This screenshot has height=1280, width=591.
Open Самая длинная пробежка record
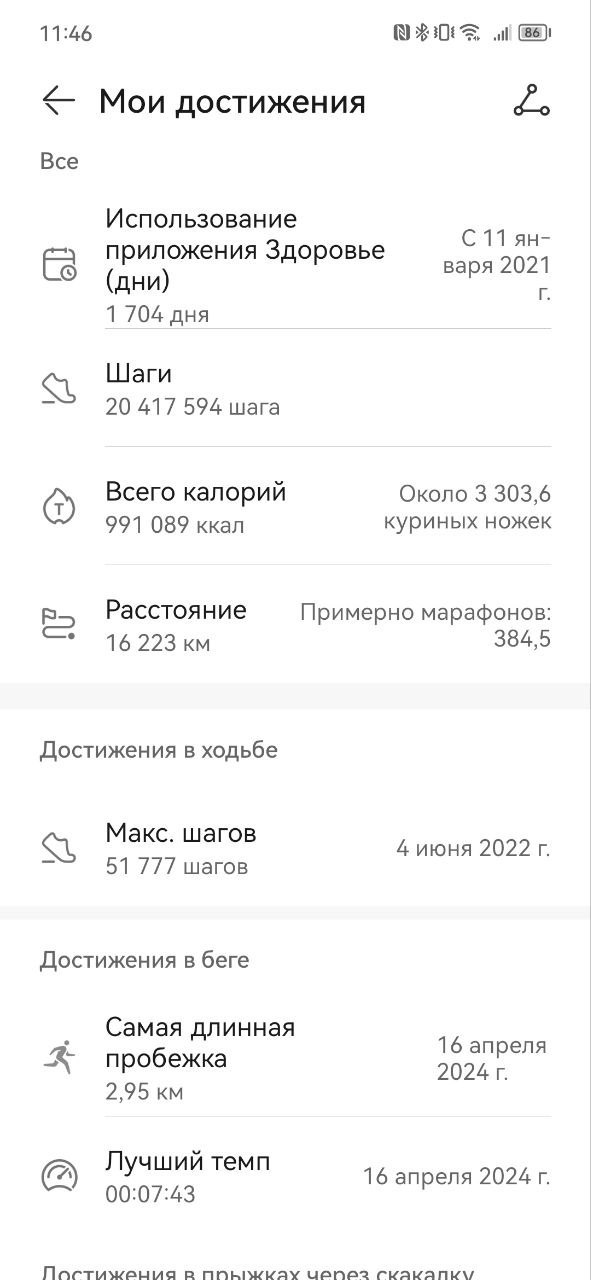[295, 1057]
